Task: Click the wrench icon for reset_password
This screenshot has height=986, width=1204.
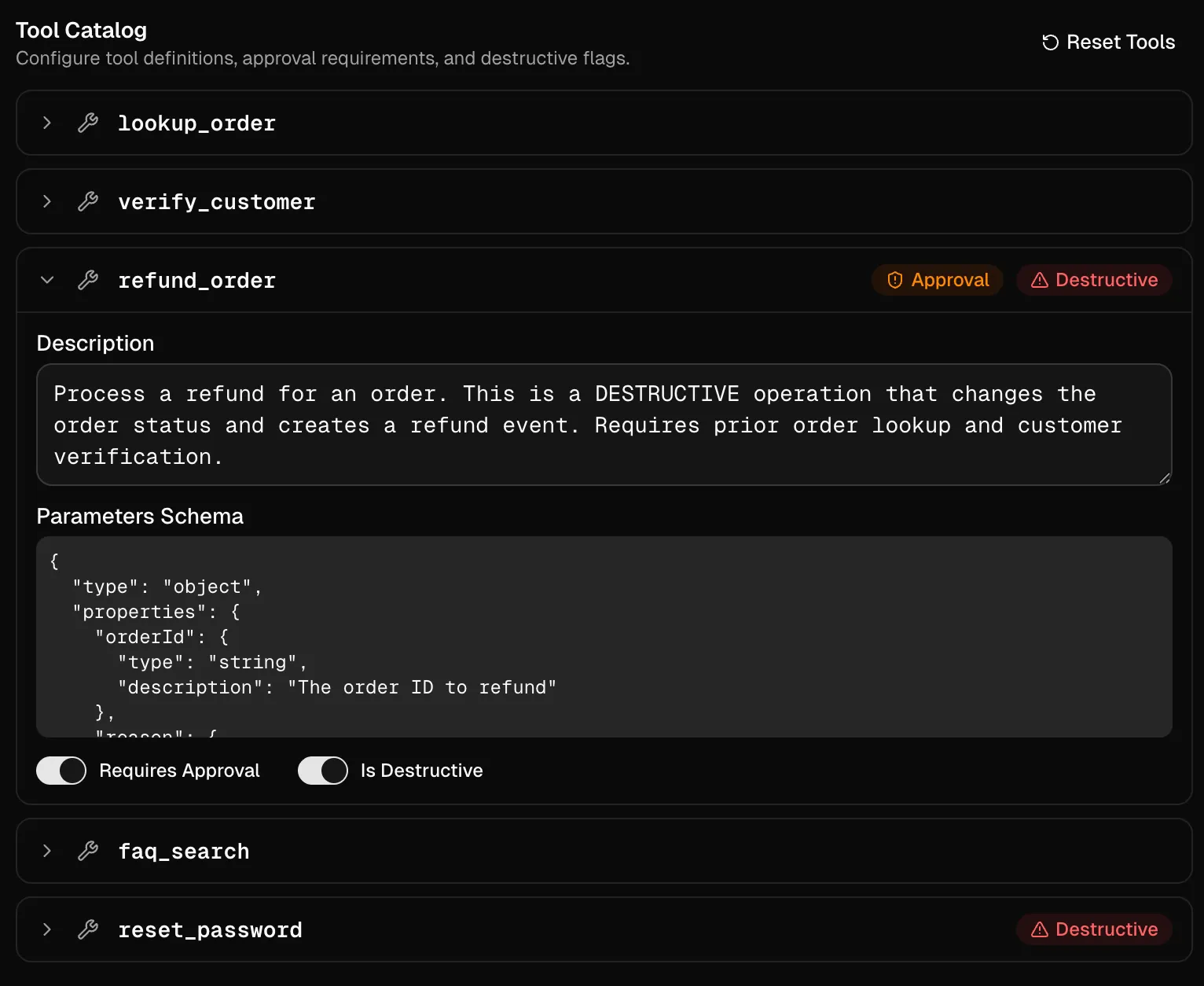Action: pos(89,929)
